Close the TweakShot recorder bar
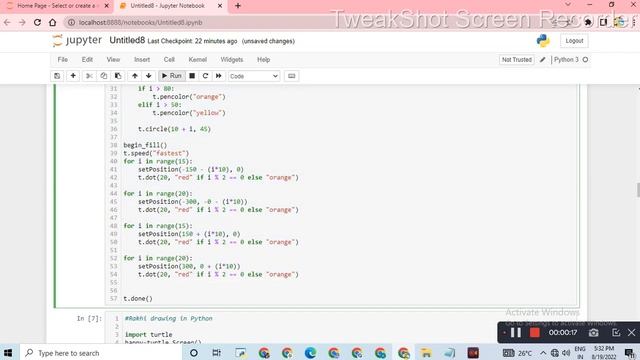The width and height of the screenshot is (640, 360). pyautogui.click(x=631, y=333)
